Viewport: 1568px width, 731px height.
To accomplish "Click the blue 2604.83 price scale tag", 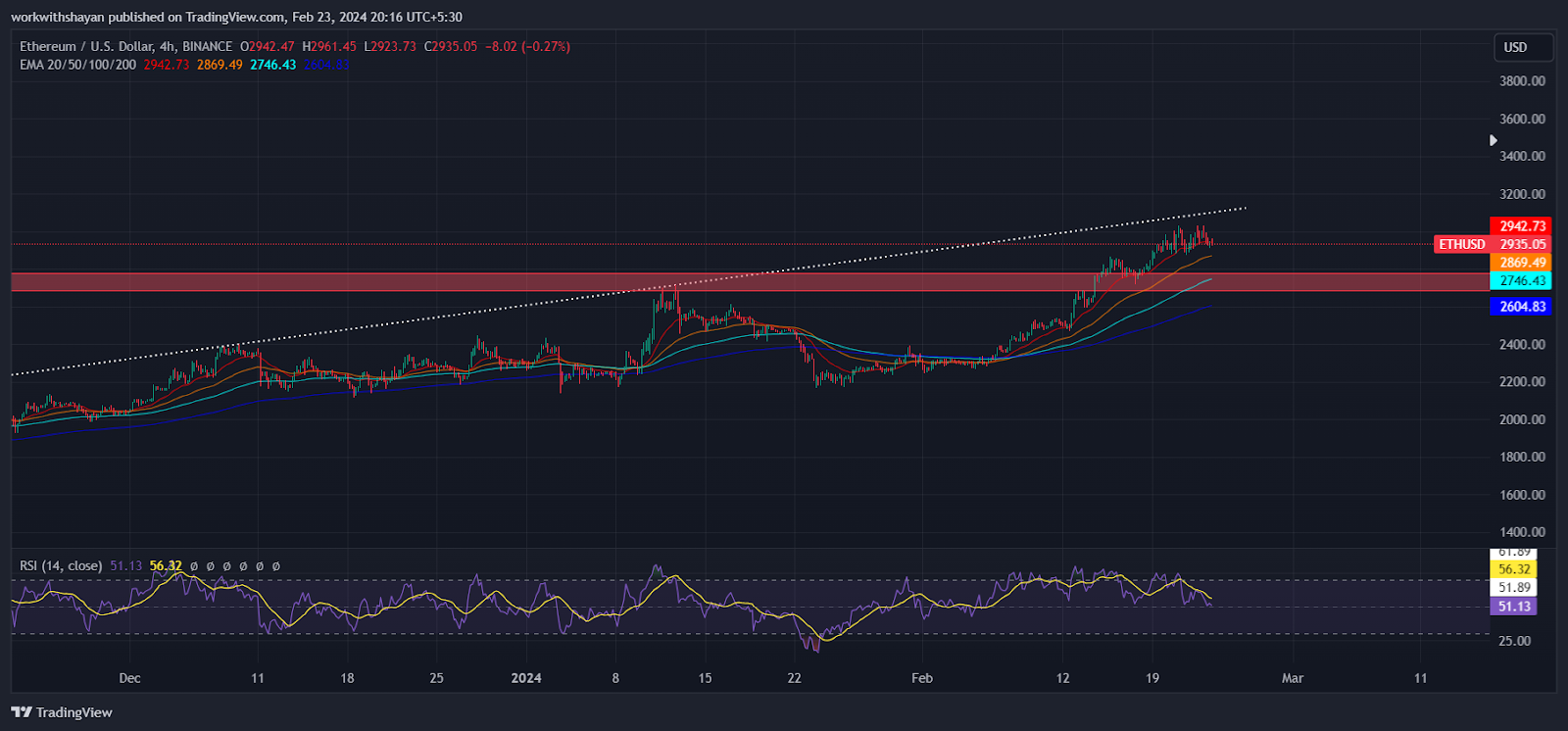I will pyautogui.click(x=1521, y=307).
